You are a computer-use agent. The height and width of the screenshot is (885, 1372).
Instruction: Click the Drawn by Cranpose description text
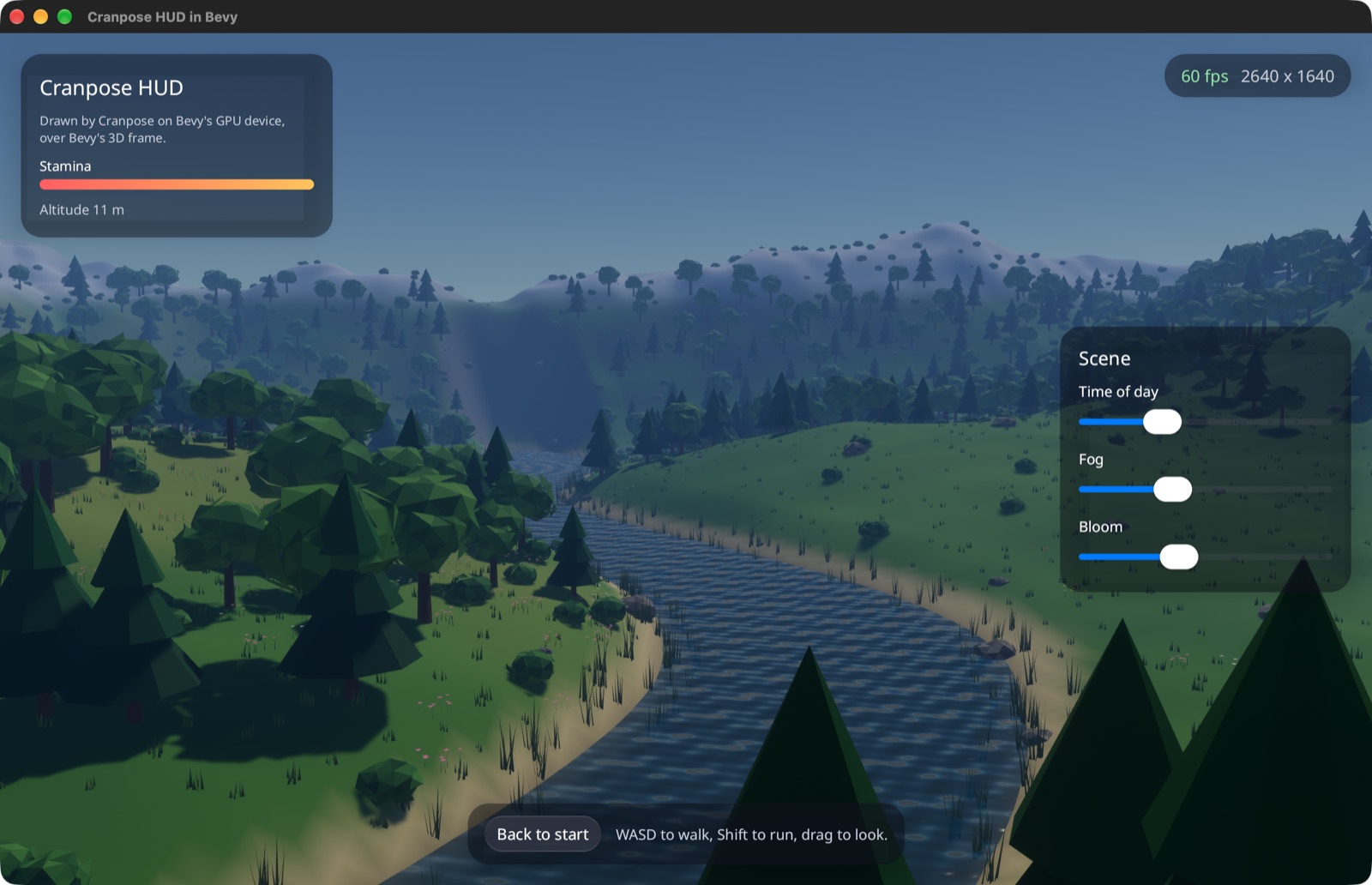[x=162, y=129]
